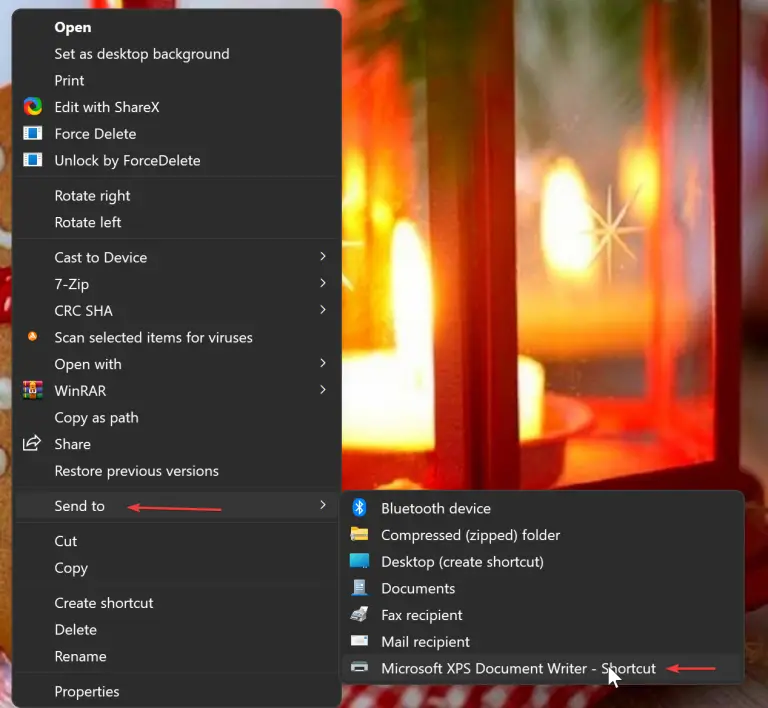Click the Mail recipient envelope icon
The width and height of the screenshot is (768, 708).
[x=360, y=640]
